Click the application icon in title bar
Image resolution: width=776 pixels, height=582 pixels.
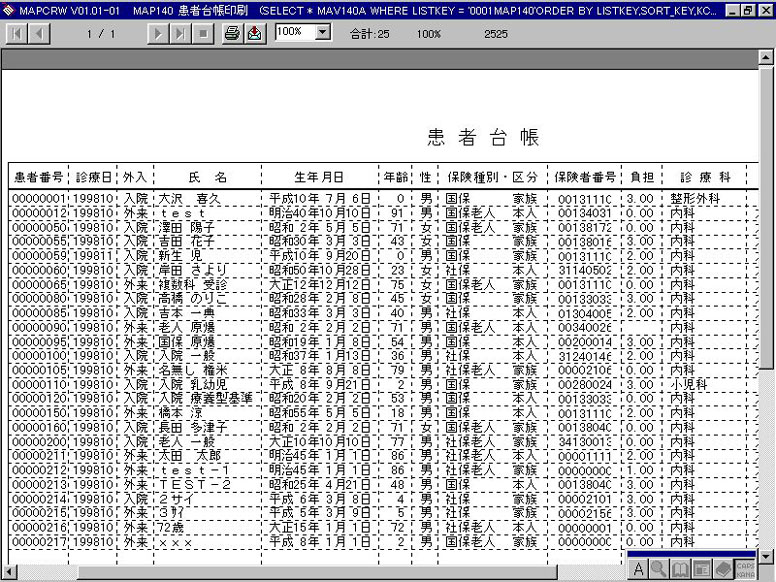coord(9,9)
